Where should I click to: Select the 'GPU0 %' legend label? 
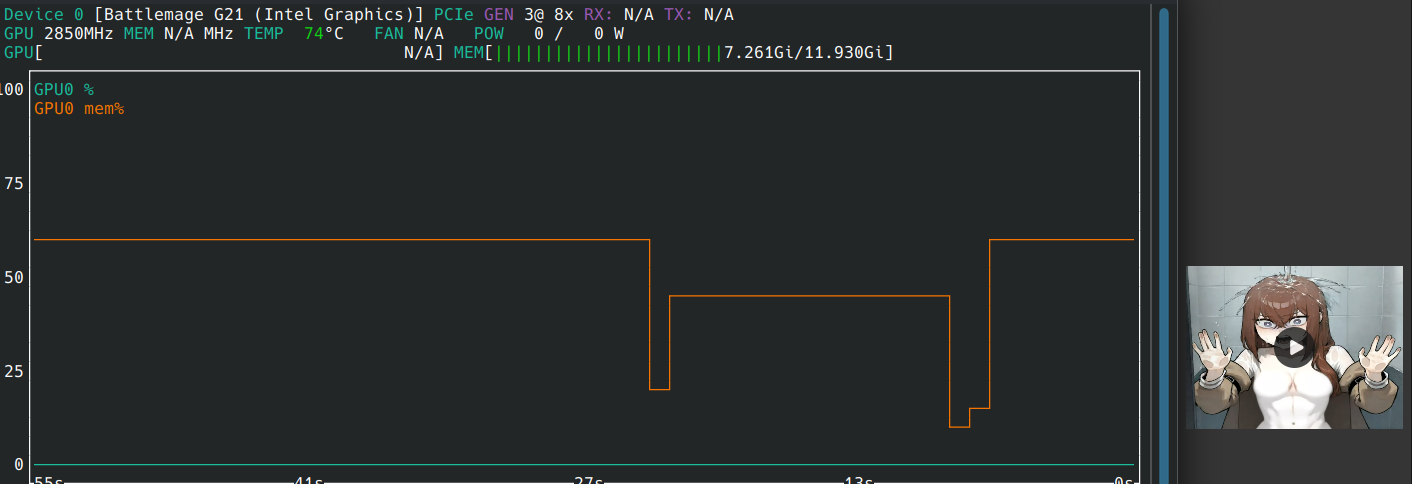pyautogui.click(x=64, y=89)
